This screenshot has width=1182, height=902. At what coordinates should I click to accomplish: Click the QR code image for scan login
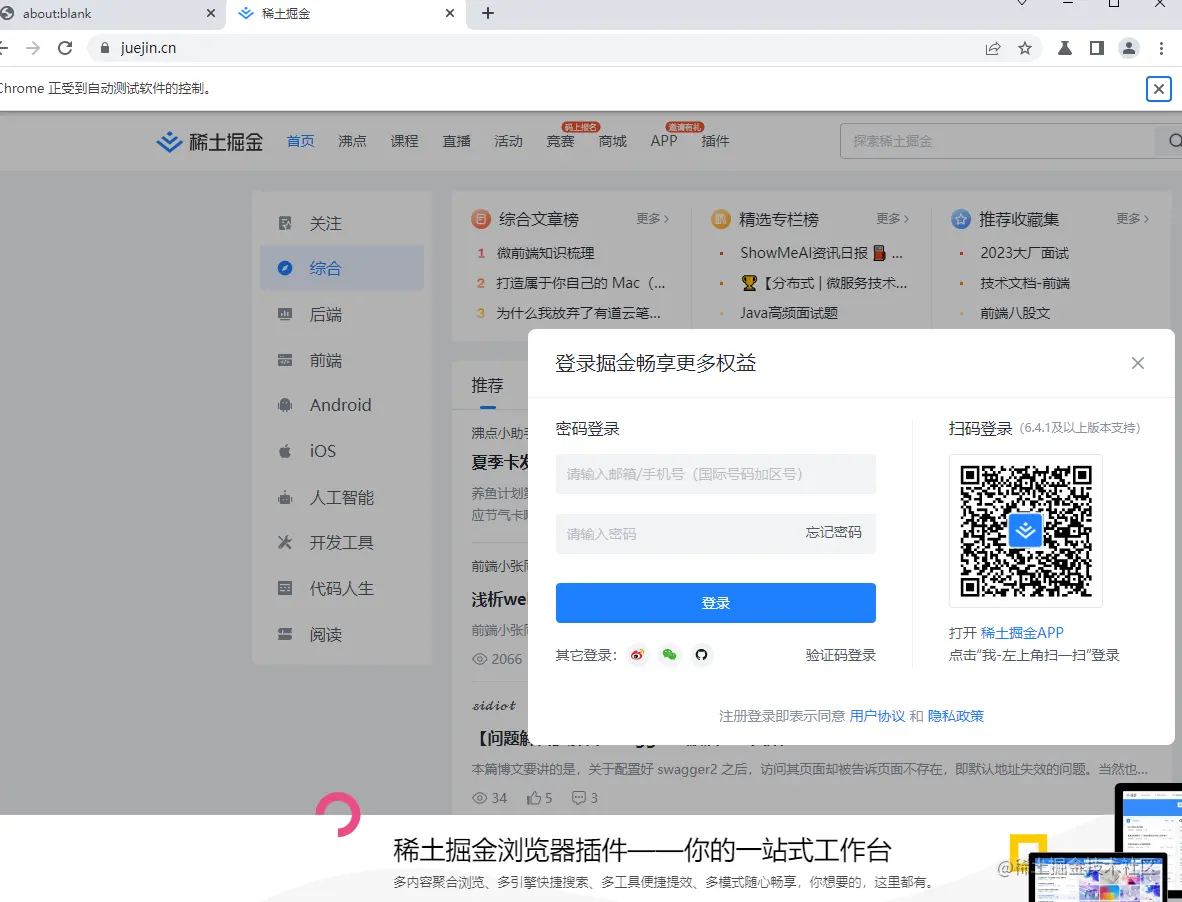coord(1025,530)
